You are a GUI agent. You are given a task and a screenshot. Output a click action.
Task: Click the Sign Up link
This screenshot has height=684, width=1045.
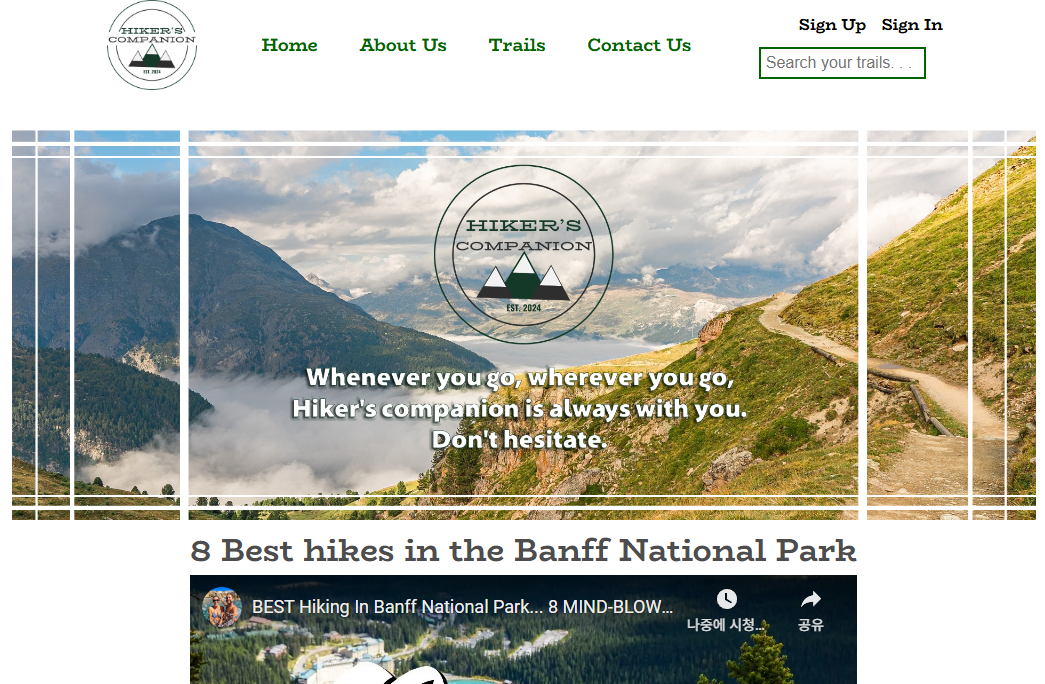click(832, 25)
